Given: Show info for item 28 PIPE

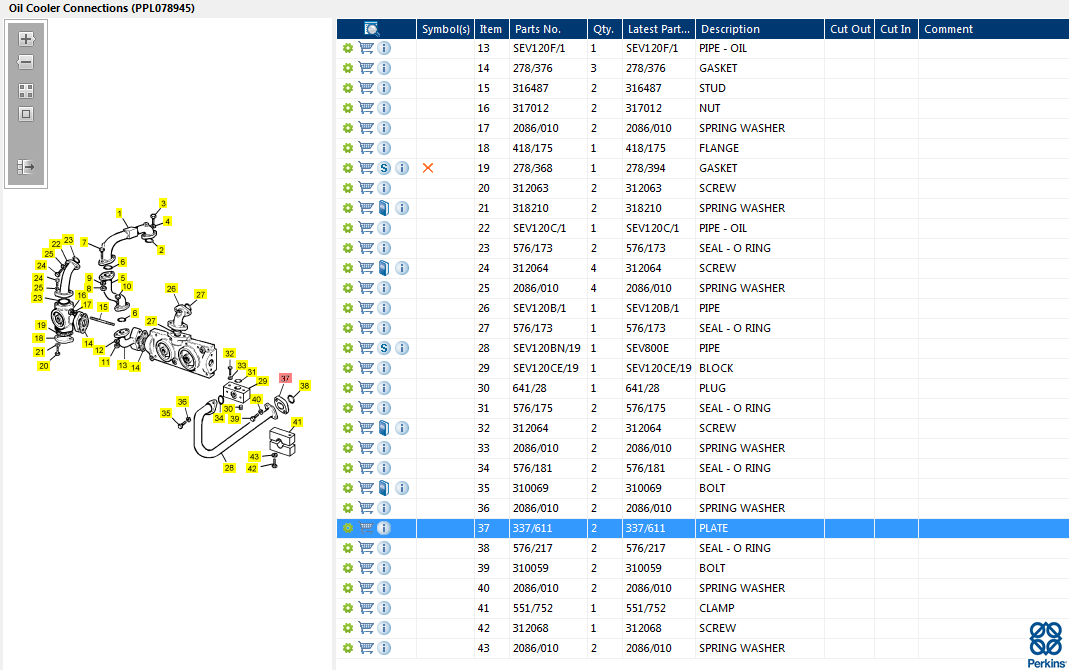Looking at the screenshot, I should tap(402, 348).
